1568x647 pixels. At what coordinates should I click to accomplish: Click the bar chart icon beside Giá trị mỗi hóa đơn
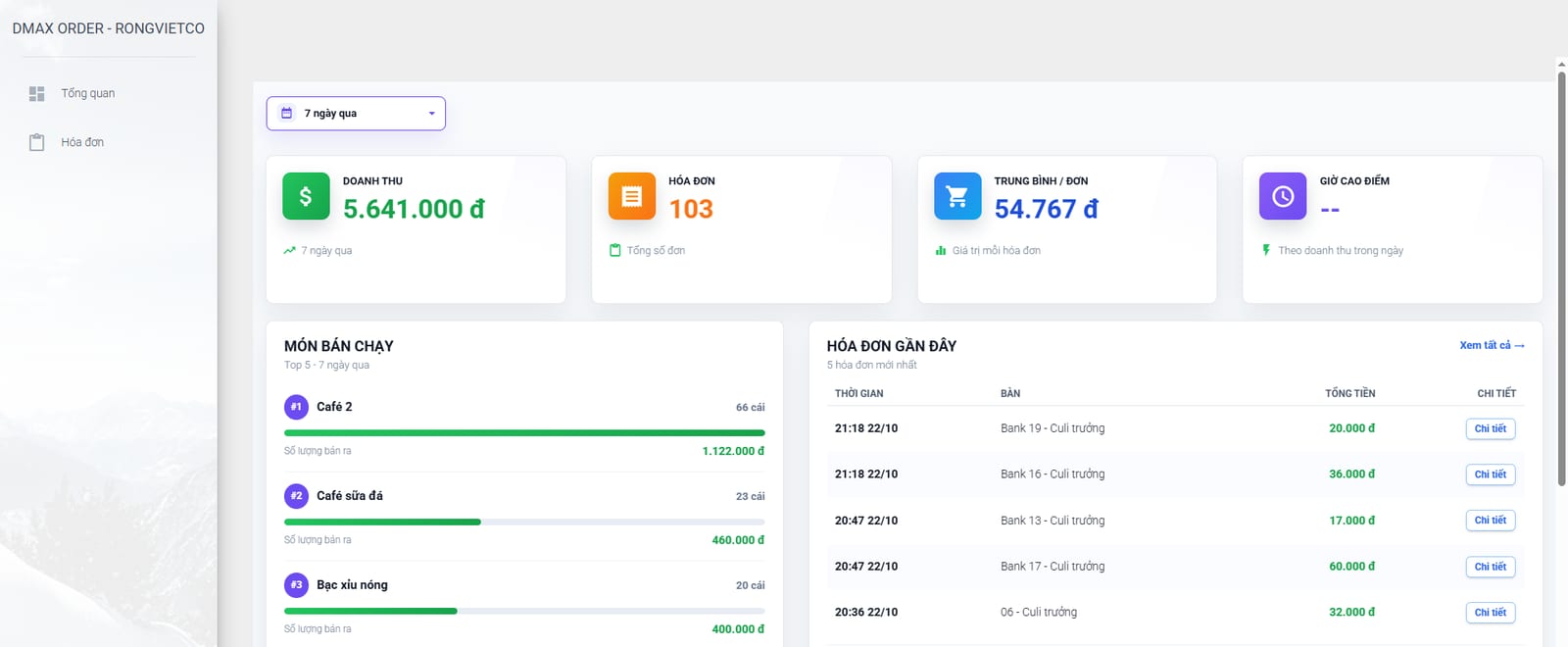pos(941,251)
